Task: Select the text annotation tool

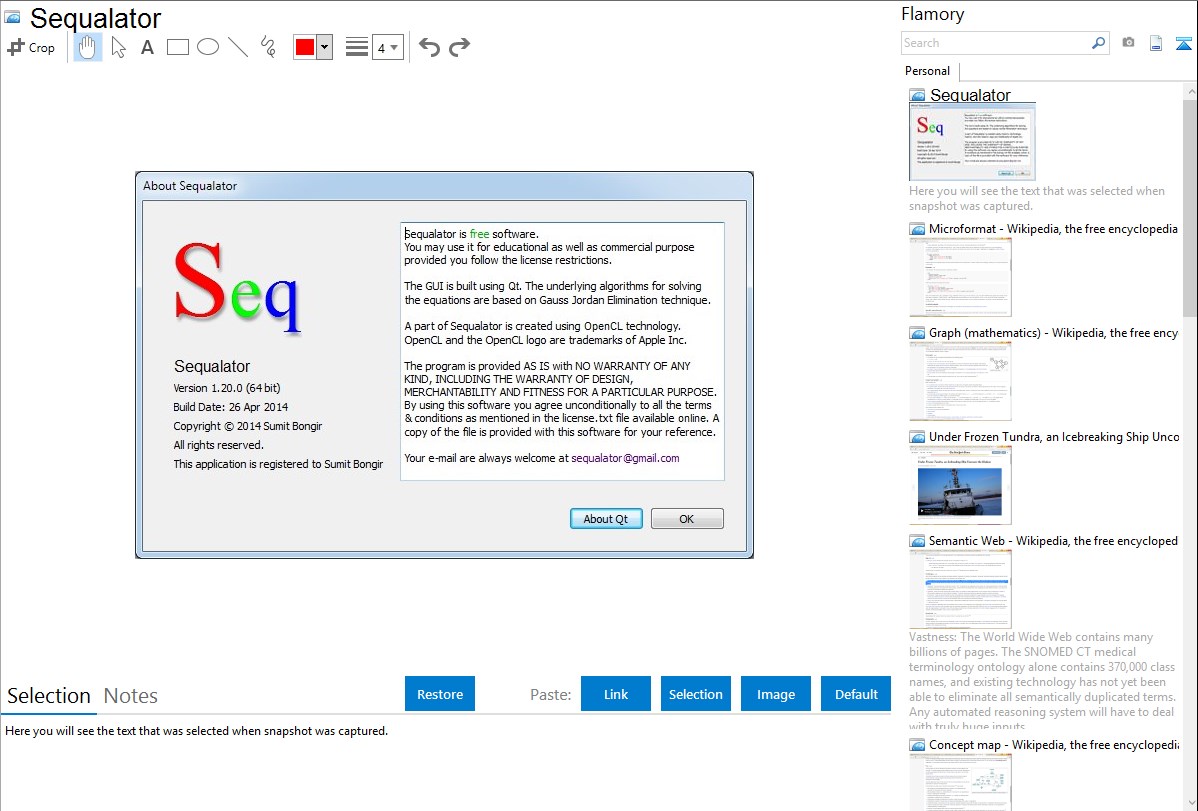Action: coord(147,47)
